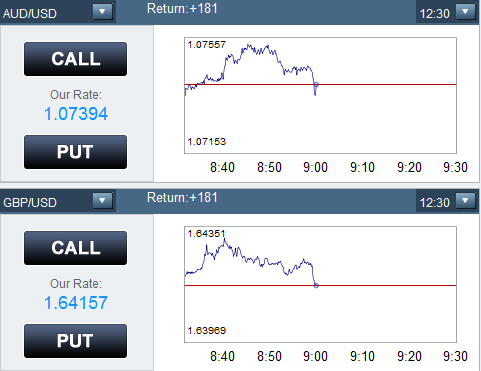This screenshot has height=371, width=481.
Task: Click the current price marker on GBP/USD chart
Action: [316, 286]
